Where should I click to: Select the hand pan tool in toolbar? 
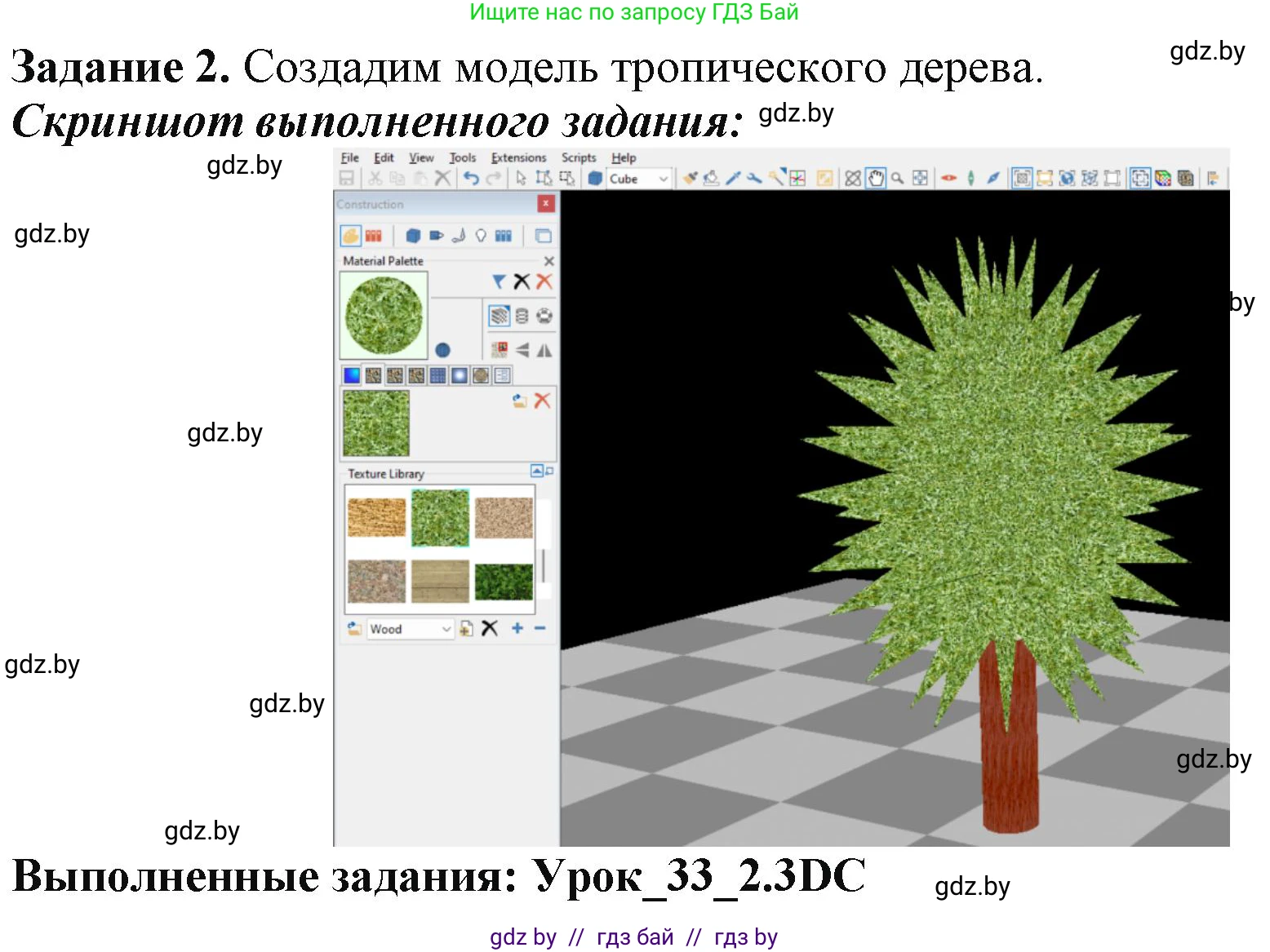click(876, 178)
